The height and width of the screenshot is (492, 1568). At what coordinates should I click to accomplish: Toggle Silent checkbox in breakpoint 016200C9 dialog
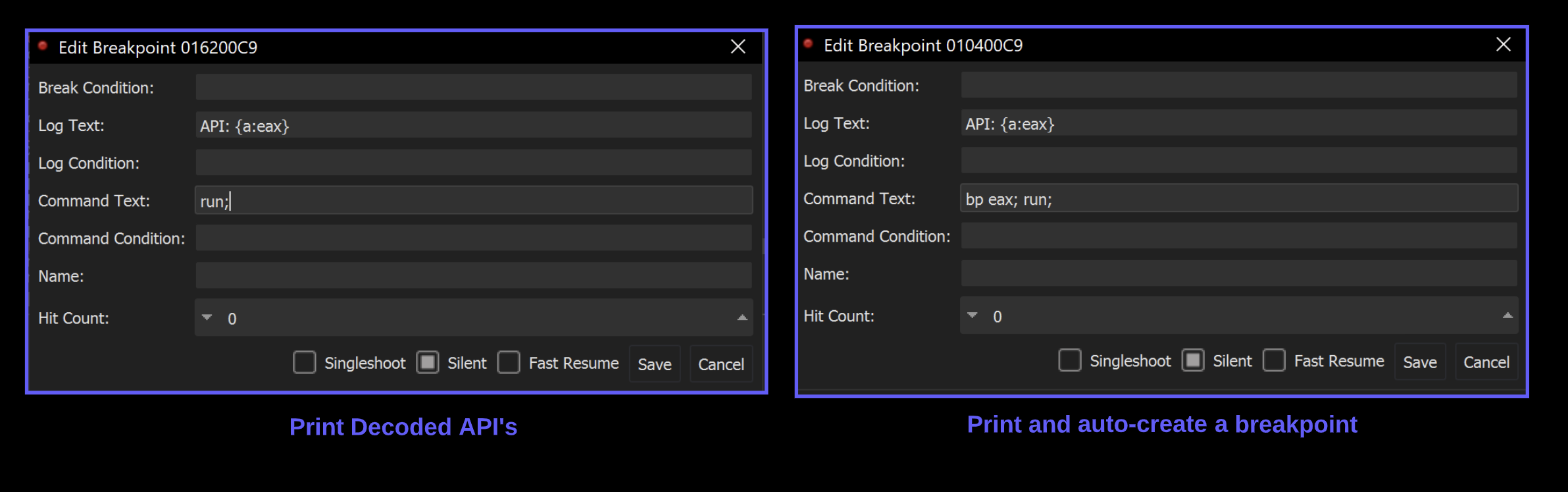pyautogui.click(x=428, y=362)
